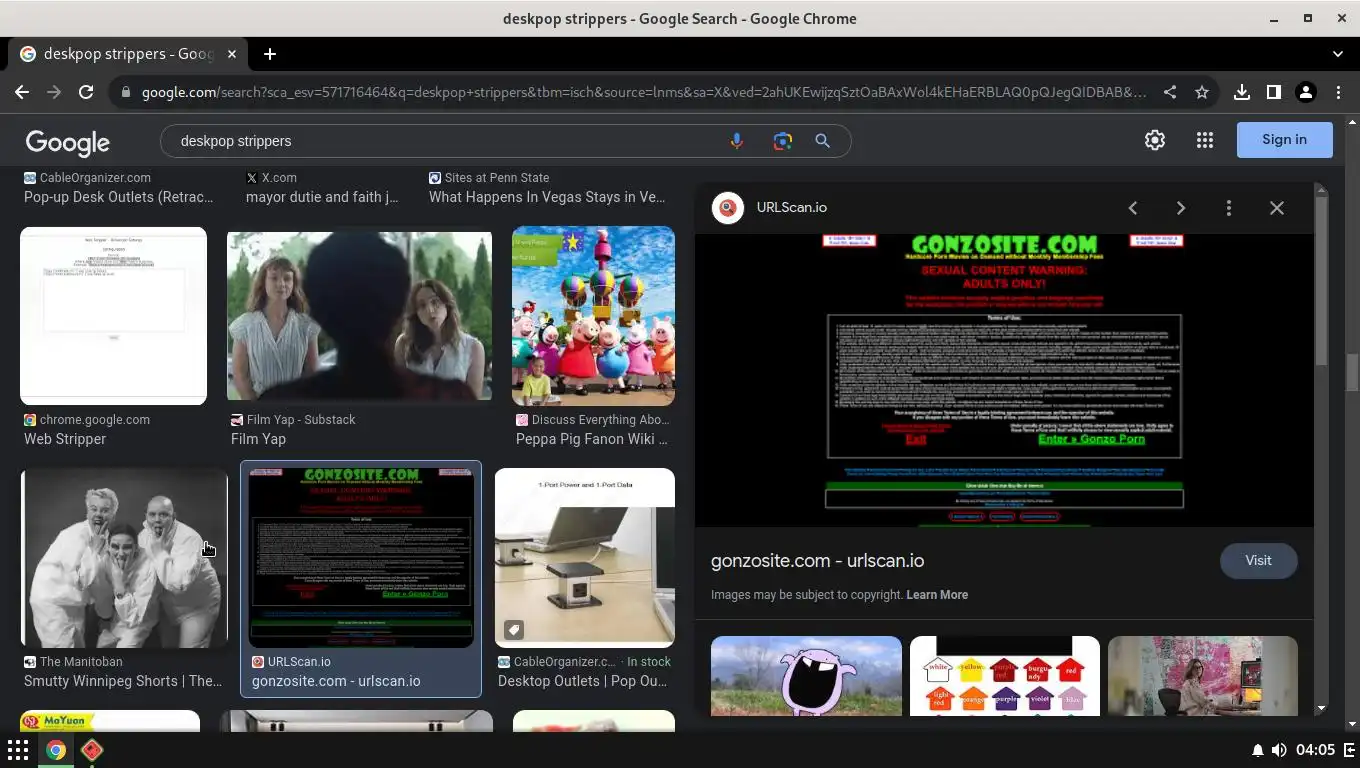Show next image in preview panel
Viewport: 1360px width, 768px height.
pyautogui.click(x=1181, y=208)
